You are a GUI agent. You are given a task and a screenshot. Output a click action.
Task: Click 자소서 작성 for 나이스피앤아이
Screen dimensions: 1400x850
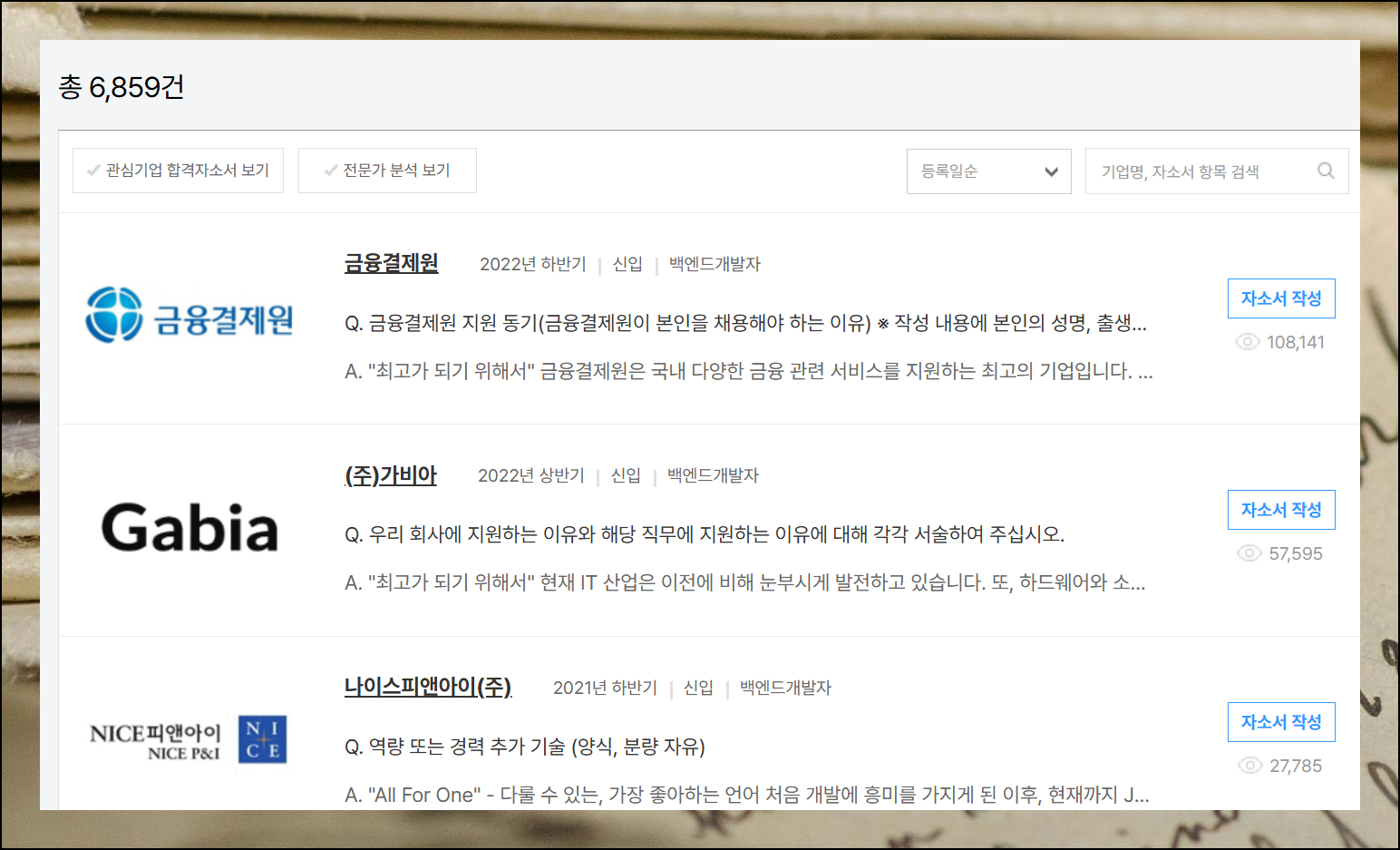point(1281,722)
